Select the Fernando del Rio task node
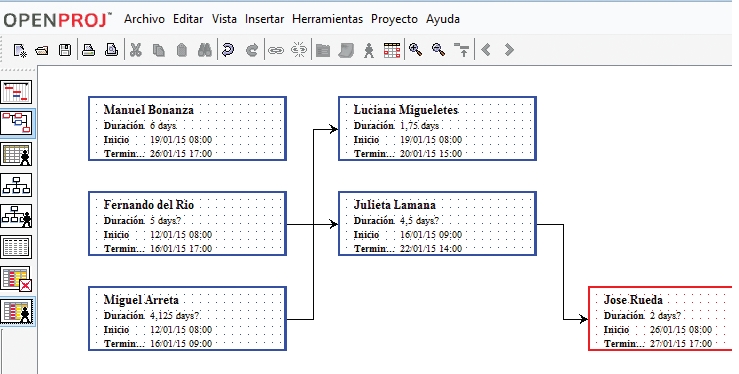 pyautogui.click(x=188, y=224)
